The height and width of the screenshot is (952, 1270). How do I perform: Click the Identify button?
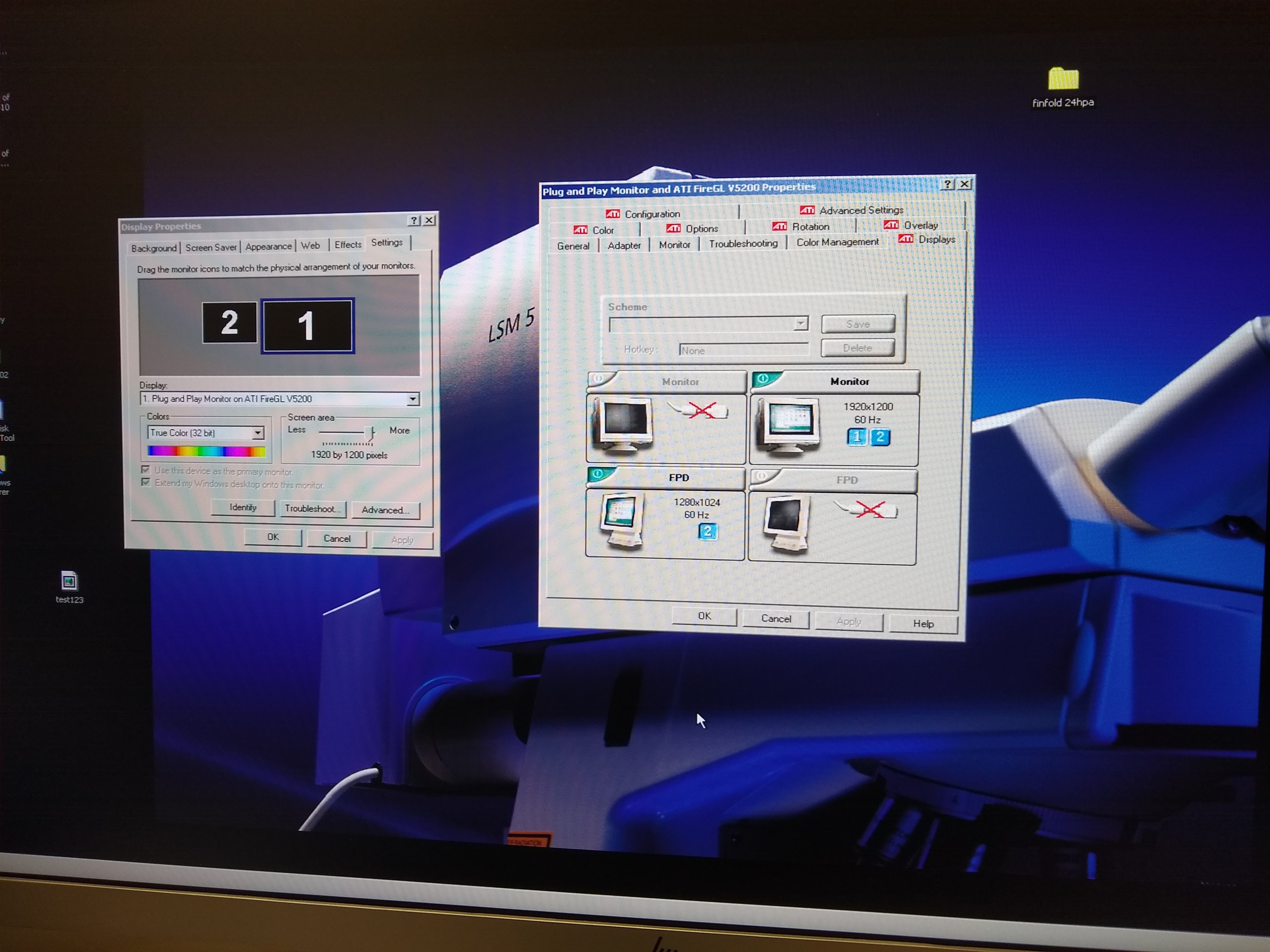click(243, 508)
